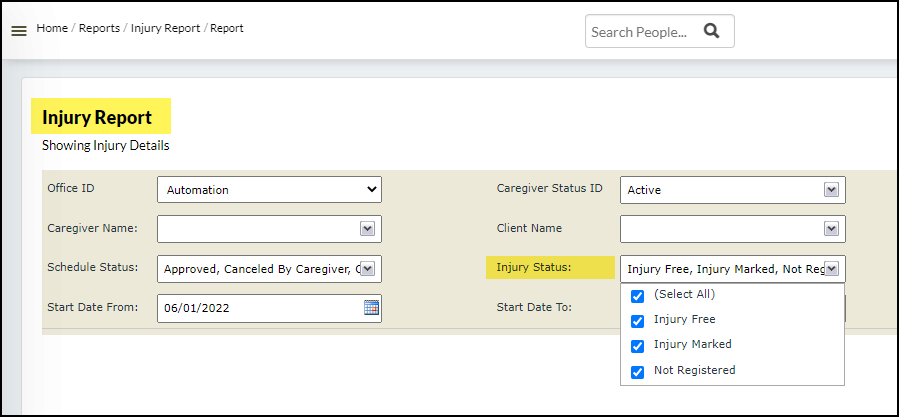The width and height of the screenshot is (899, 417).
Task: Expand the Office ID dropdown
Action: pos(269,189)
